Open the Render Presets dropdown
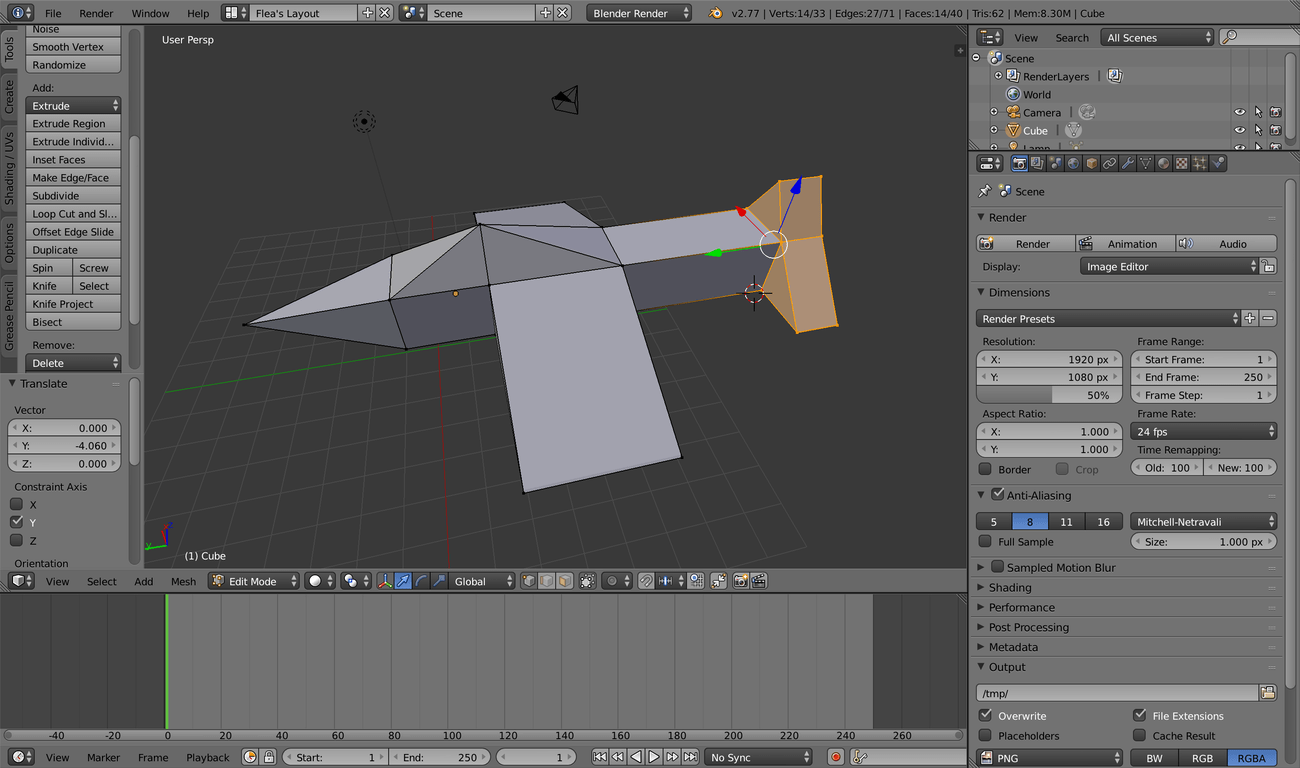 click(1108, 319)
